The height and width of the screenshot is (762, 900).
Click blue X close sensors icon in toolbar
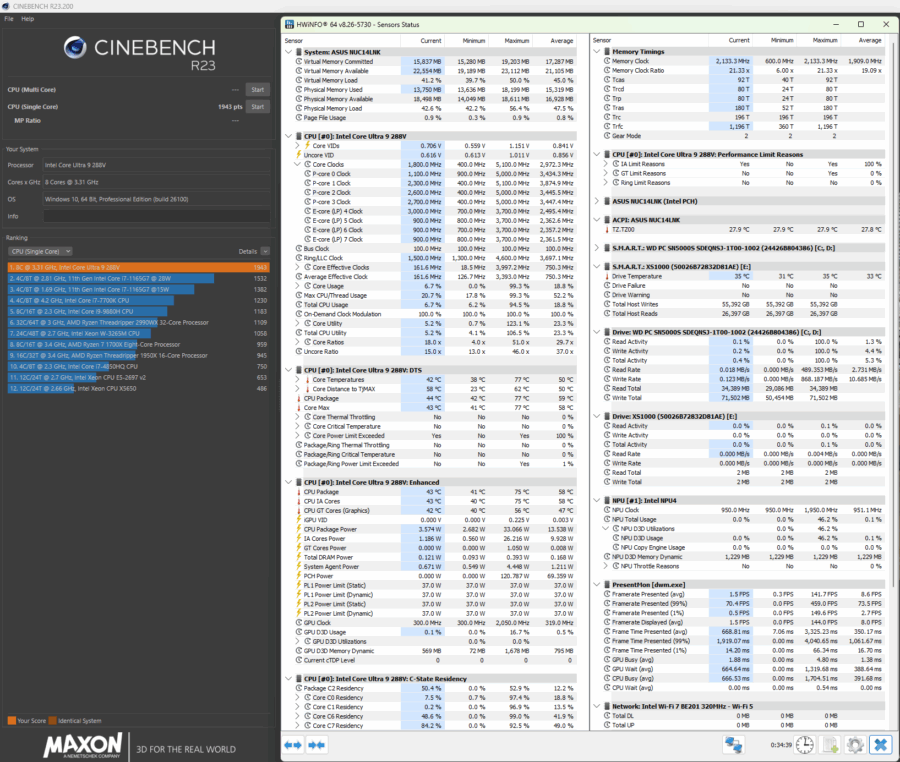[880, 745]
